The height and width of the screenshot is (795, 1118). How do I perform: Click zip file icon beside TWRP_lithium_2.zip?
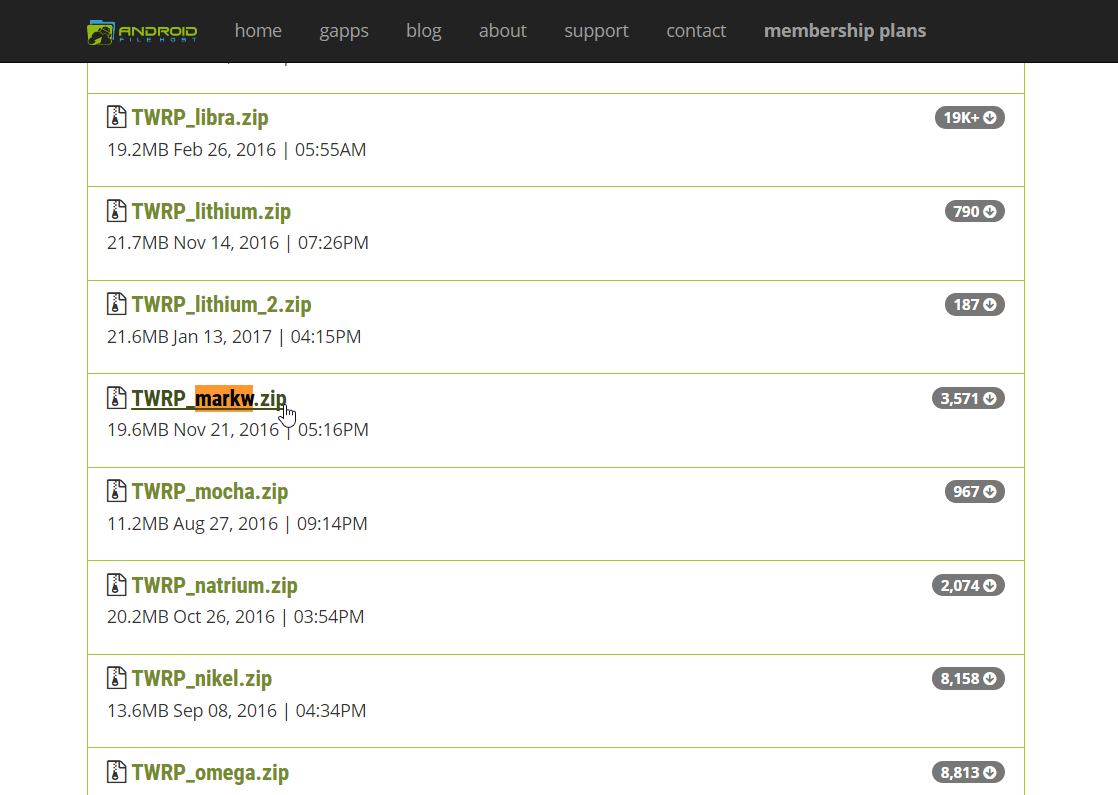[x=116, y=304]
